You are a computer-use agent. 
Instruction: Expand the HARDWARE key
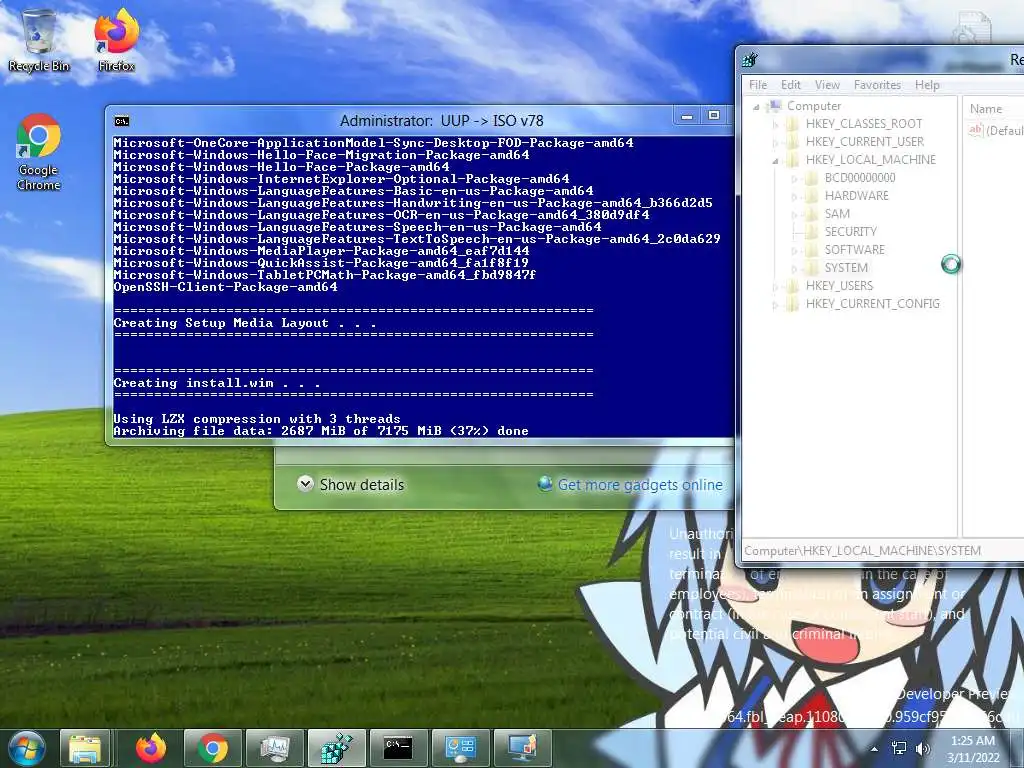pos(794,196)
